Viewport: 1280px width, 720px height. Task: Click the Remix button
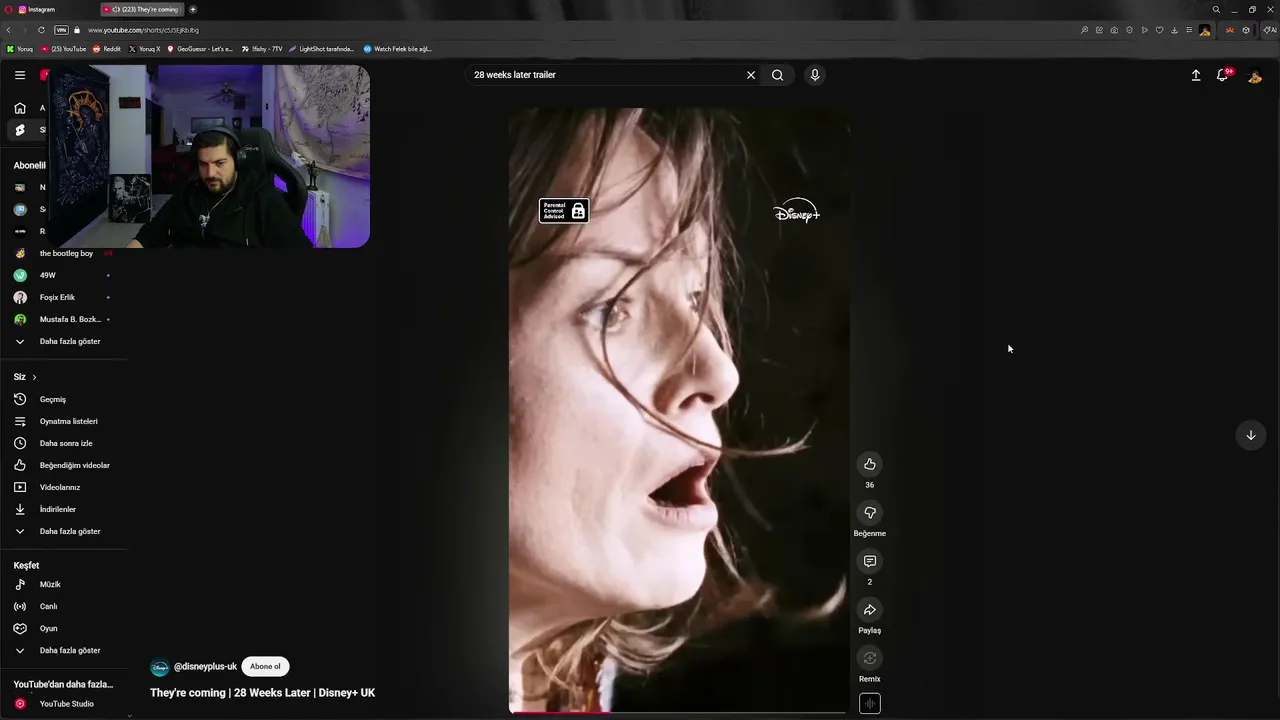click(x=870, y=658)
